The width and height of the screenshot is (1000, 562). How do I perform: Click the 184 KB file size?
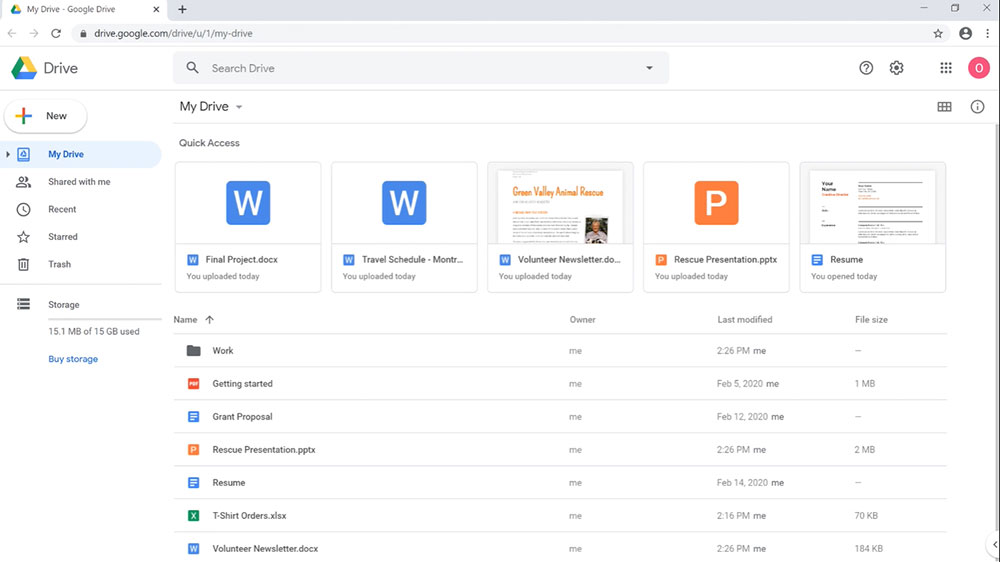point(869,549)
